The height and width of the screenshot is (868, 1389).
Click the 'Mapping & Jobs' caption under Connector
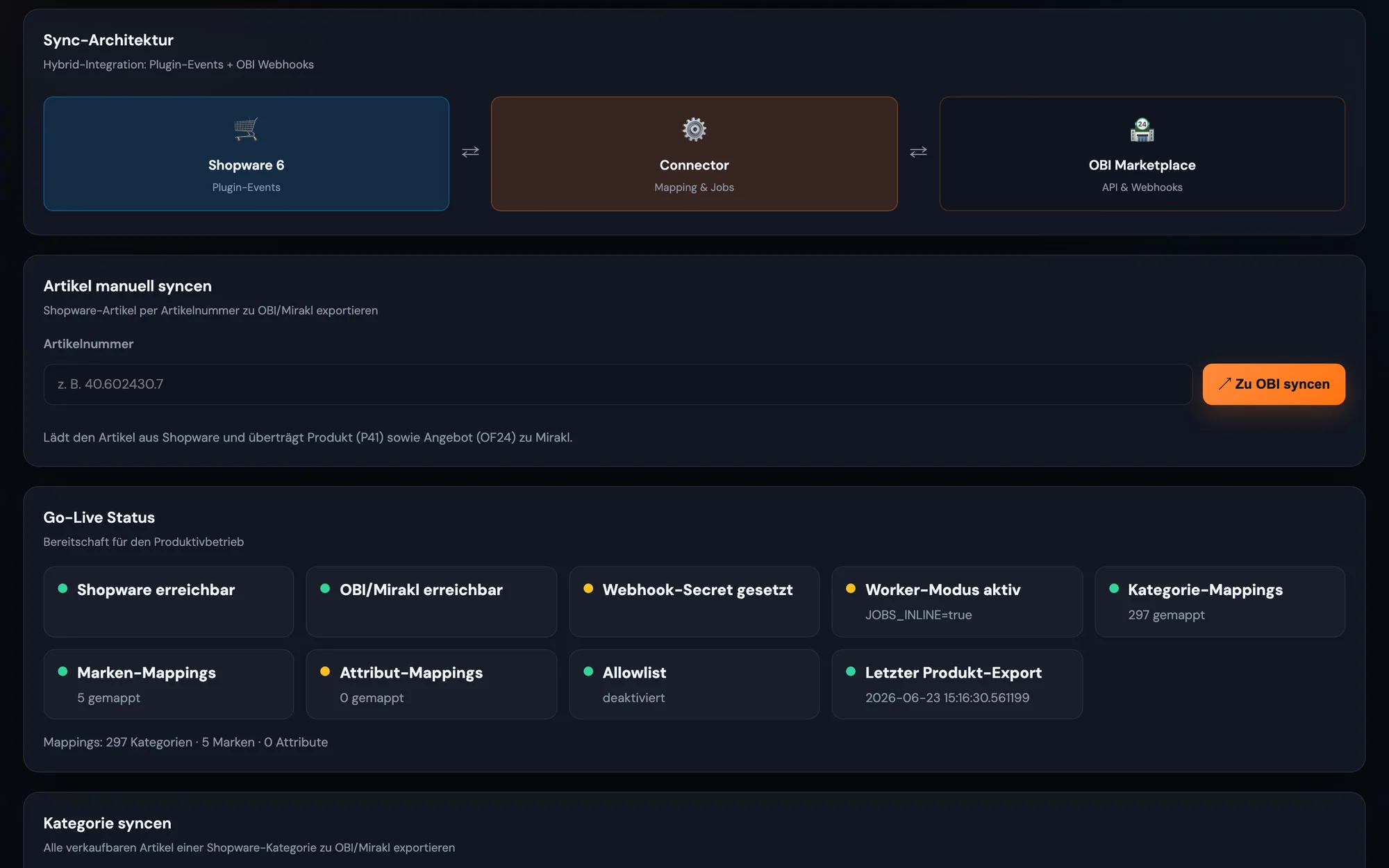point(694,187)
